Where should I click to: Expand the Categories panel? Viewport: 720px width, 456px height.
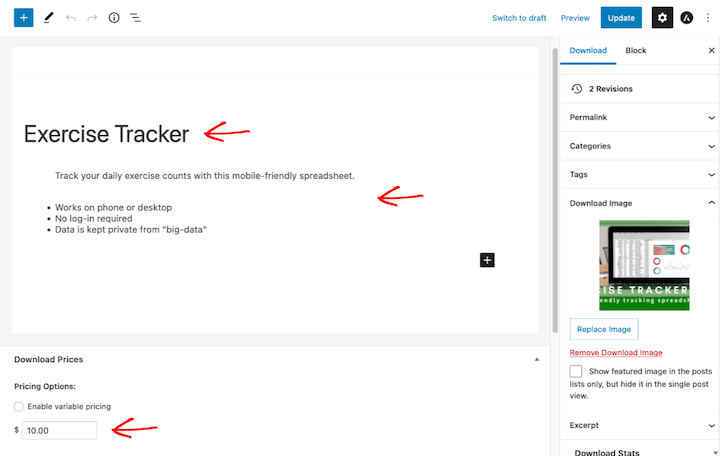click(x=638, y=146)
